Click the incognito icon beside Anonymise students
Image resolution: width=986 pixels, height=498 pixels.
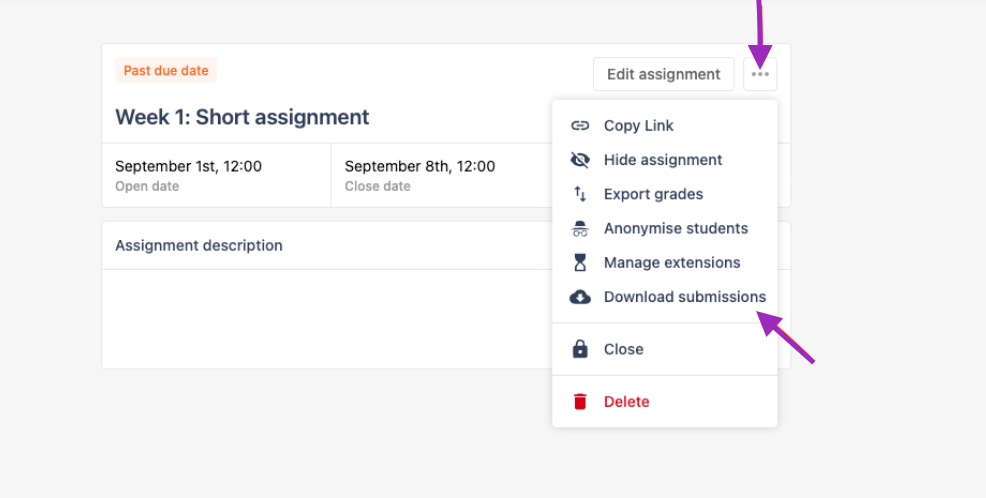point(580,228)
